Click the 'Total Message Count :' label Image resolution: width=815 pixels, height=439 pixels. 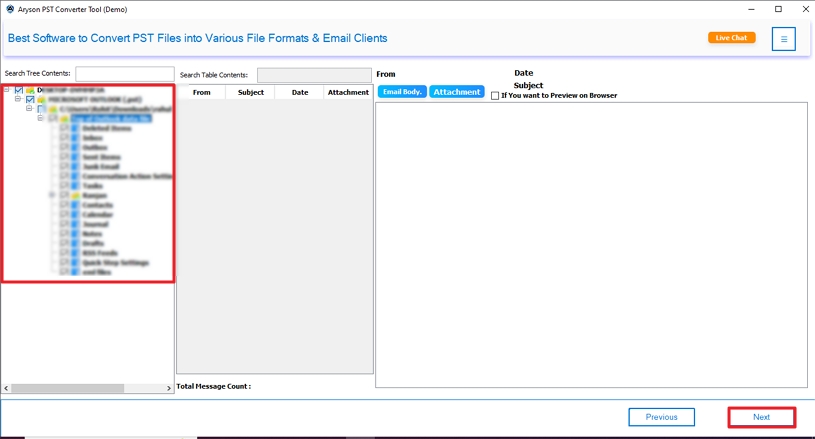(x=214, y=387)
